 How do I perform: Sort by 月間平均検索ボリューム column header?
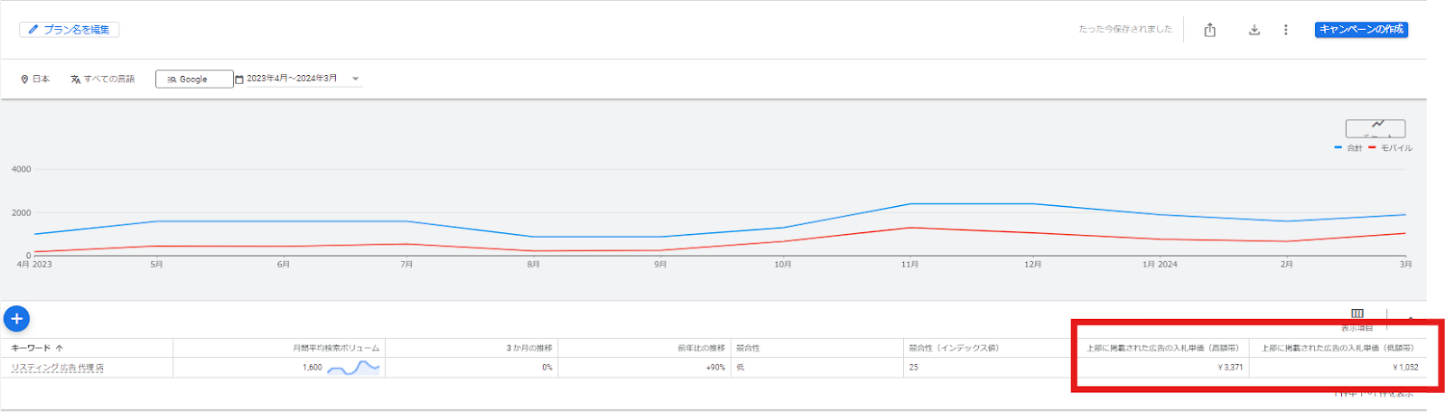[x=334, y=348]
